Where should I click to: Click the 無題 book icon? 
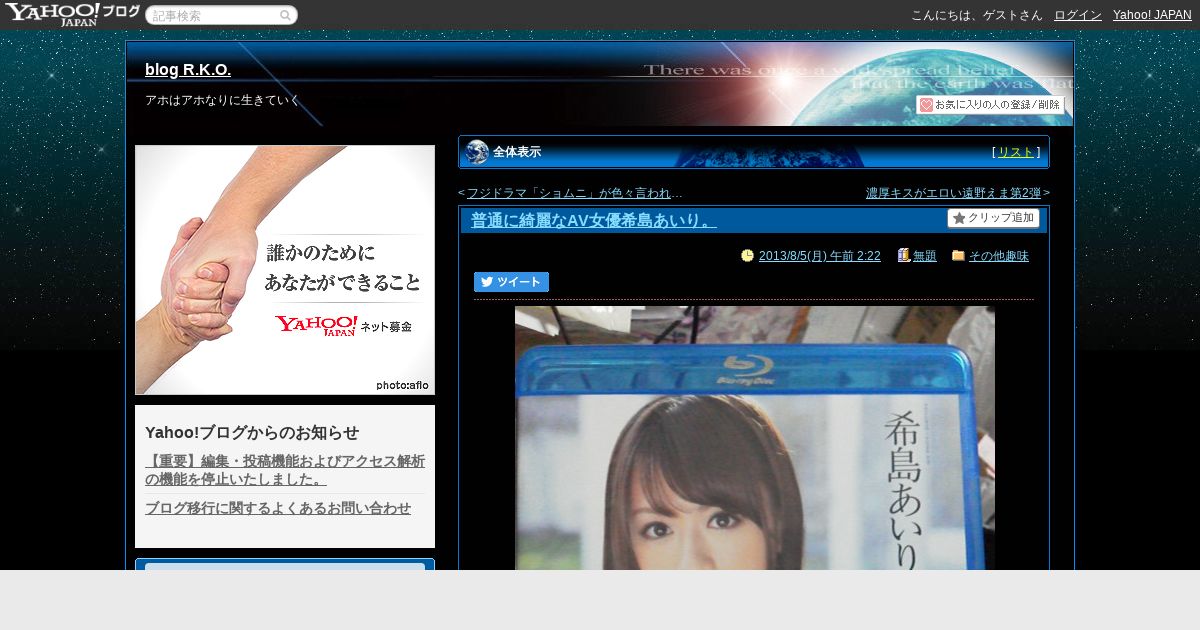pos(904,255)
